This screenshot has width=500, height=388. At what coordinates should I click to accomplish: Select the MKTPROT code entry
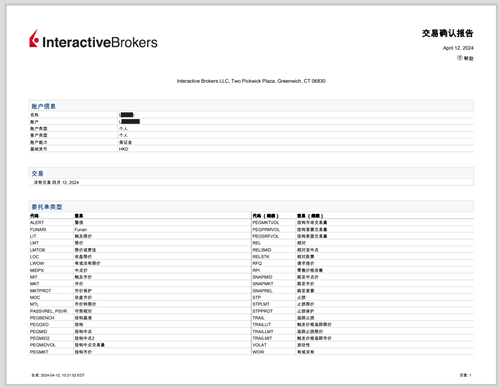[40, 291]
